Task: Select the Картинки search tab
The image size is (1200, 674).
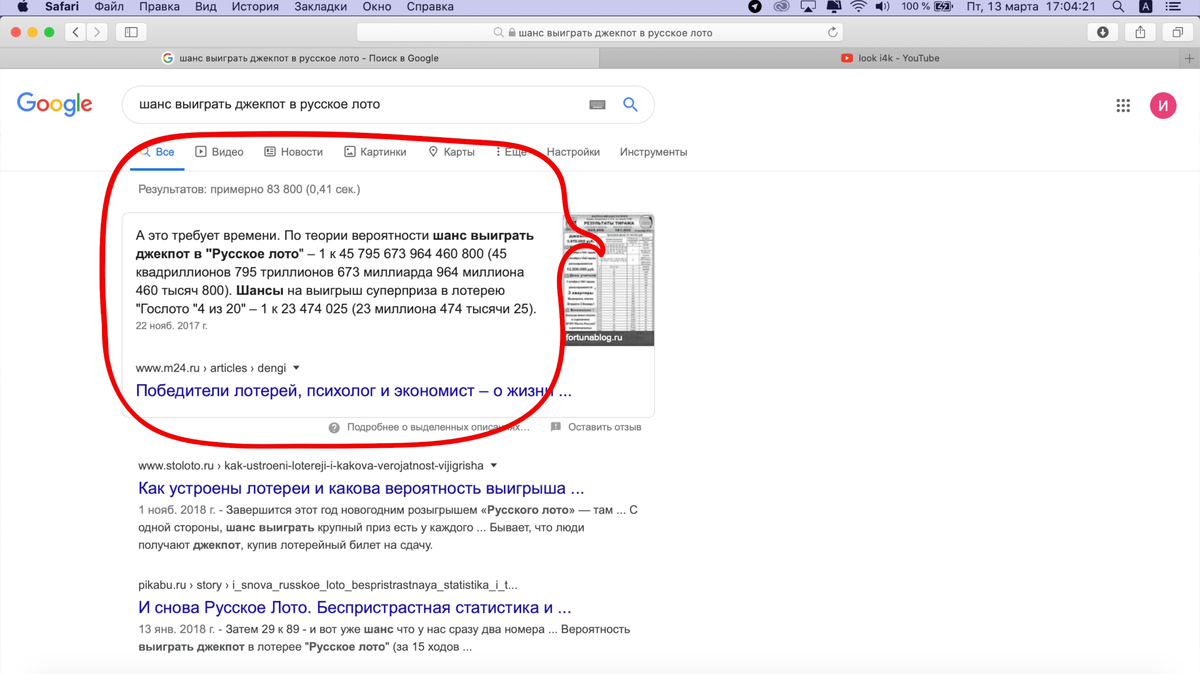Action: point(375,152)
